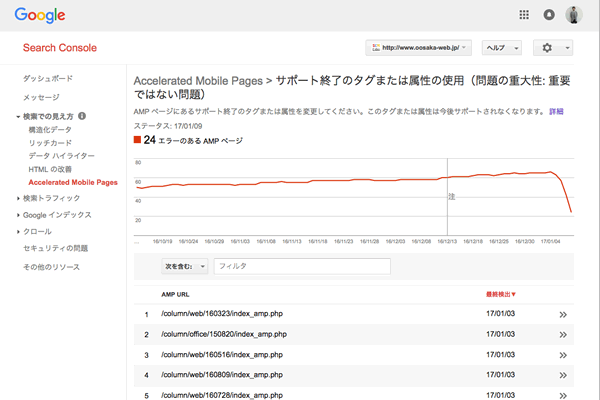Collapse the 検索での見え方 section

pyautogui.click(x=18, y=116)
